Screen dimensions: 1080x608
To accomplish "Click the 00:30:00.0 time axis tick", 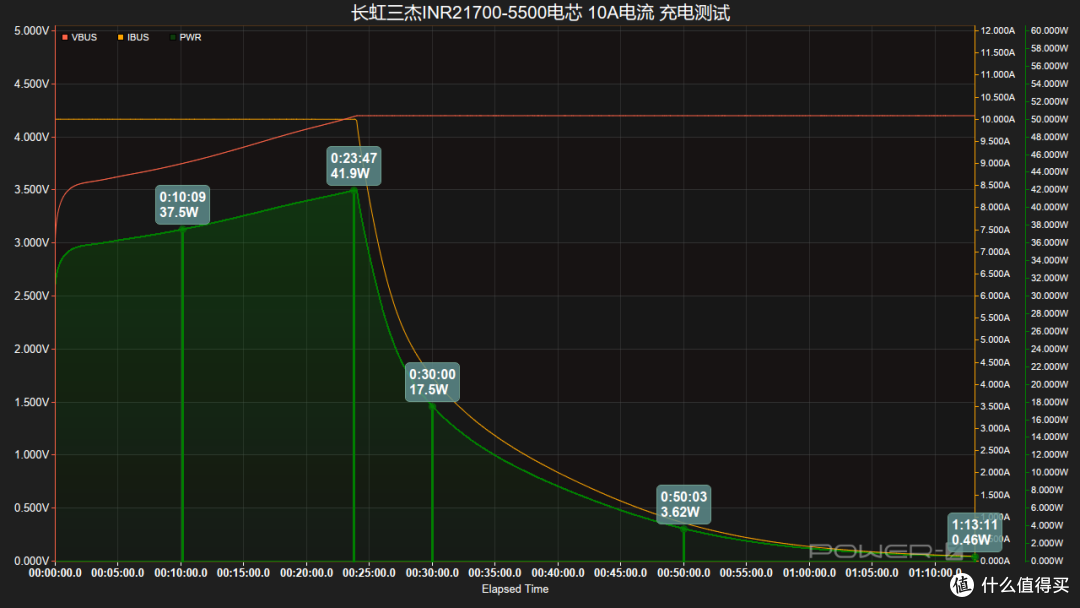I will pyautogui.click(x=432, y=573).
